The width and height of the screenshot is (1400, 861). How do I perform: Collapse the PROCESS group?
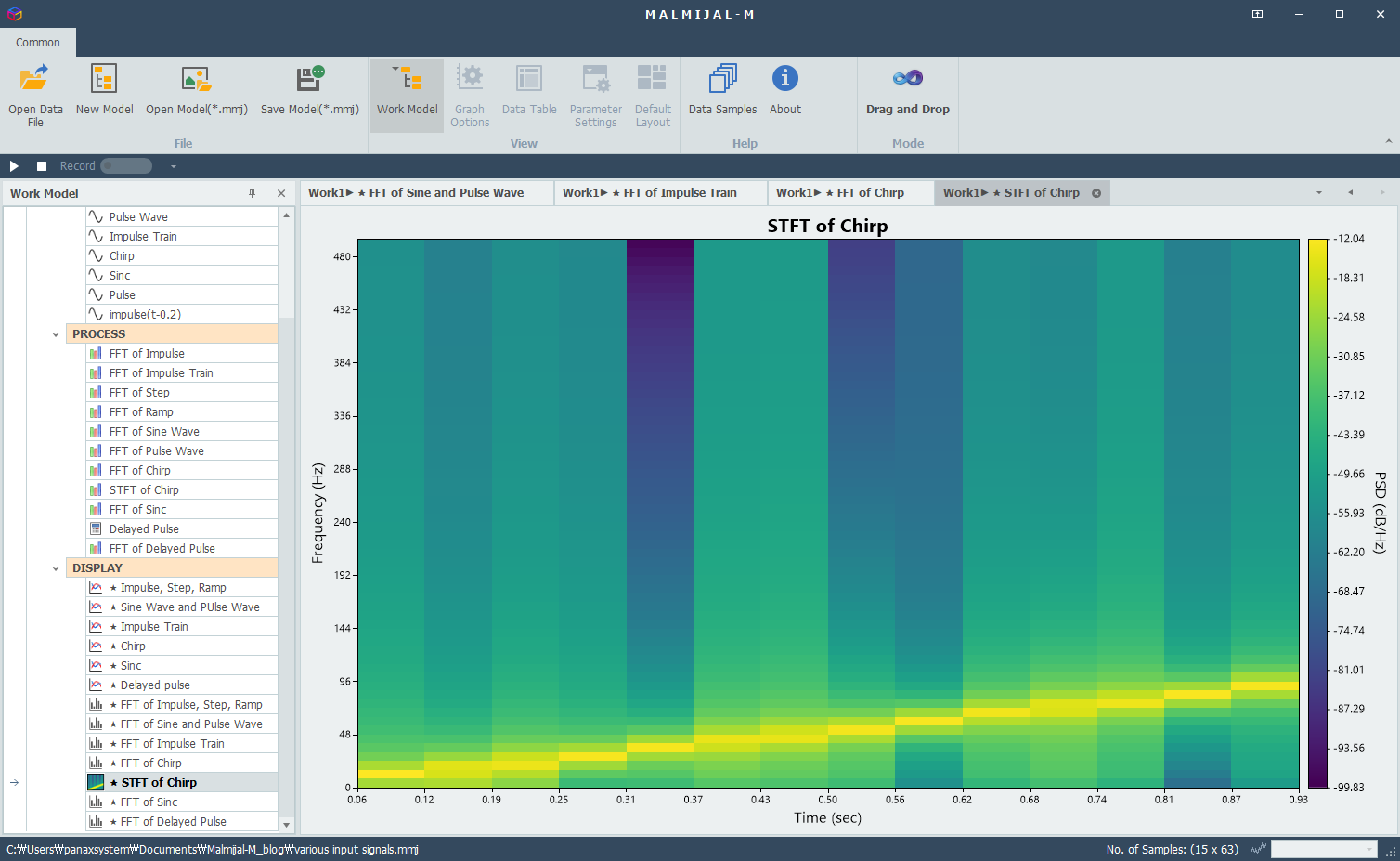tap(56, 334)
